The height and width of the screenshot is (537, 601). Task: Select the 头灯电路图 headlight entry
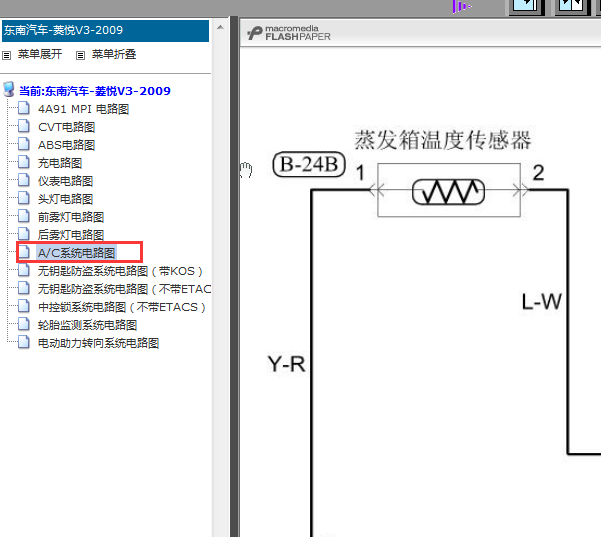(65, 199)
